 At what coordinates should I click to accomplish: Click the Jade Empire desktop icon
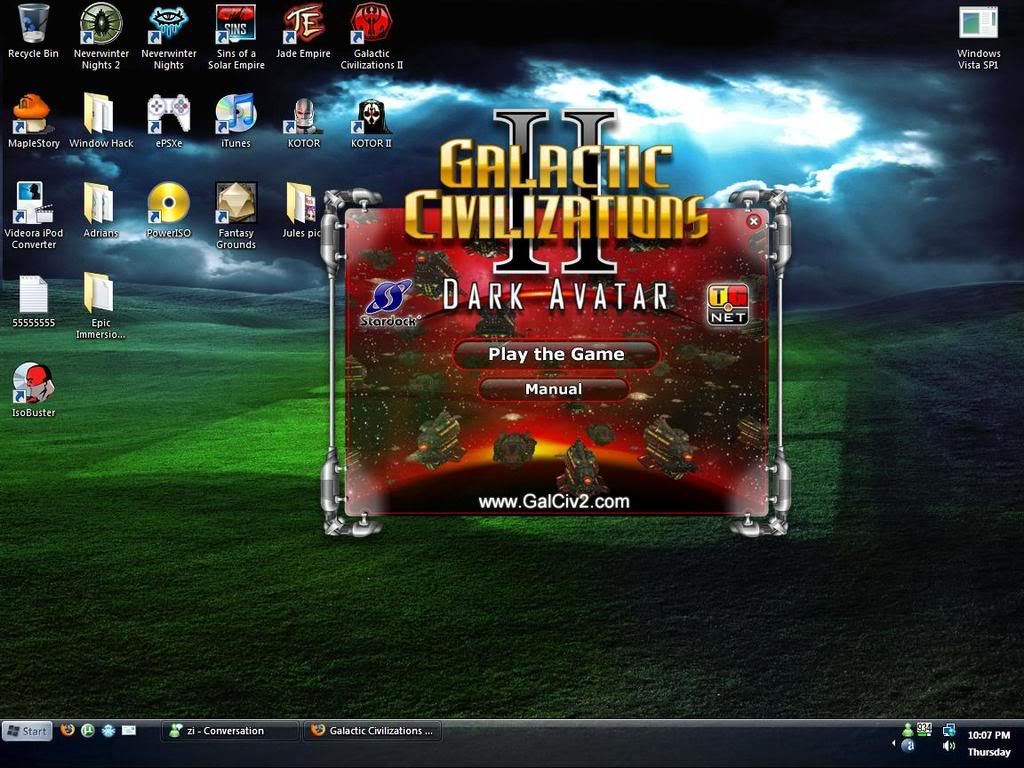[x=304, y=31]
